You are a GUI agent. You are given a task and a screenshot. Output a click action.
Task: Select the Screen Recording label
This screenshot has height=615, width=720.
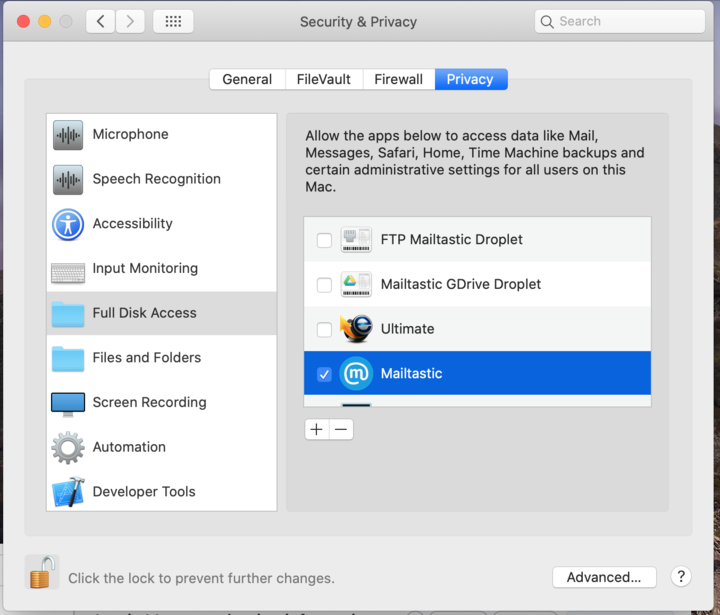point(149,402)
